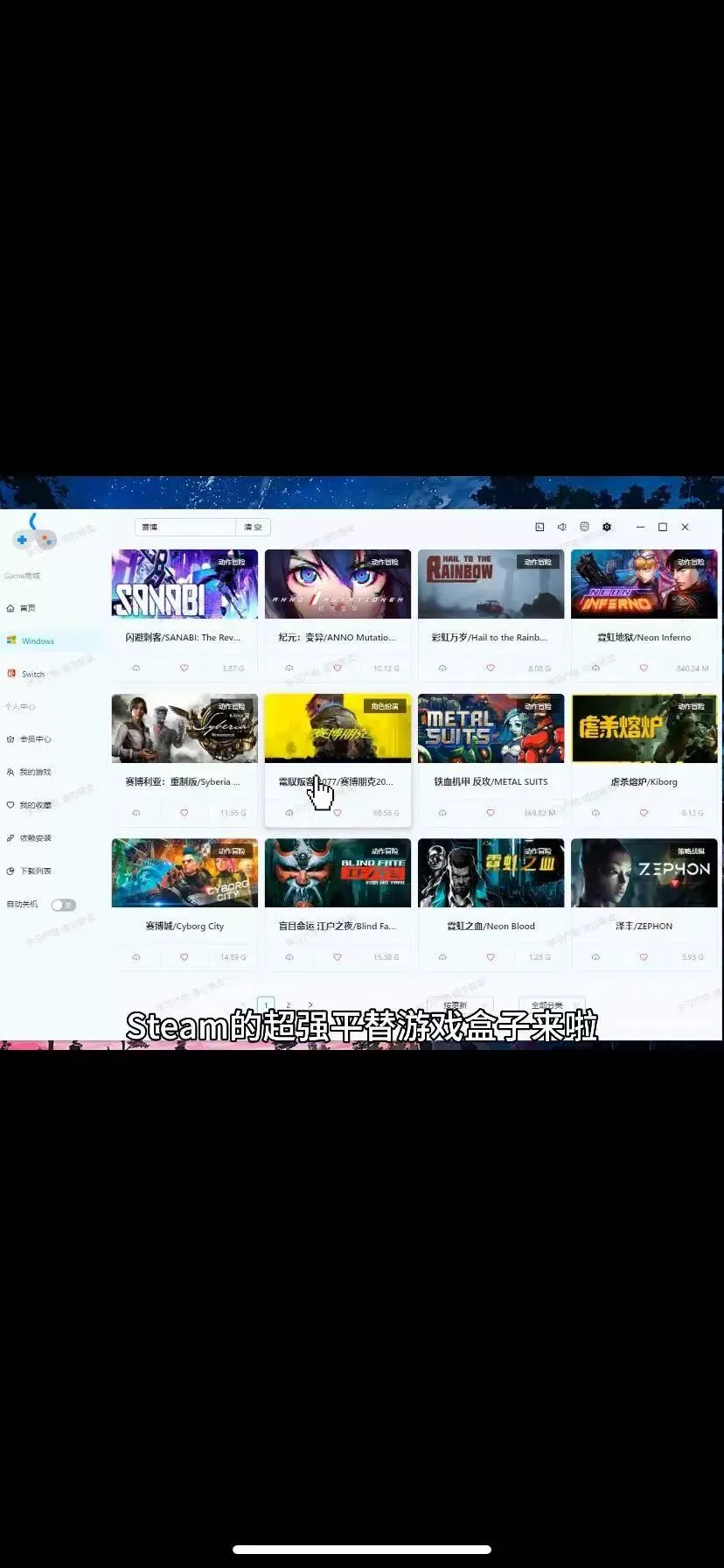Click the 88.58 G size label
This screenshot has width=724, height=1568.
[x=386, y=813]
